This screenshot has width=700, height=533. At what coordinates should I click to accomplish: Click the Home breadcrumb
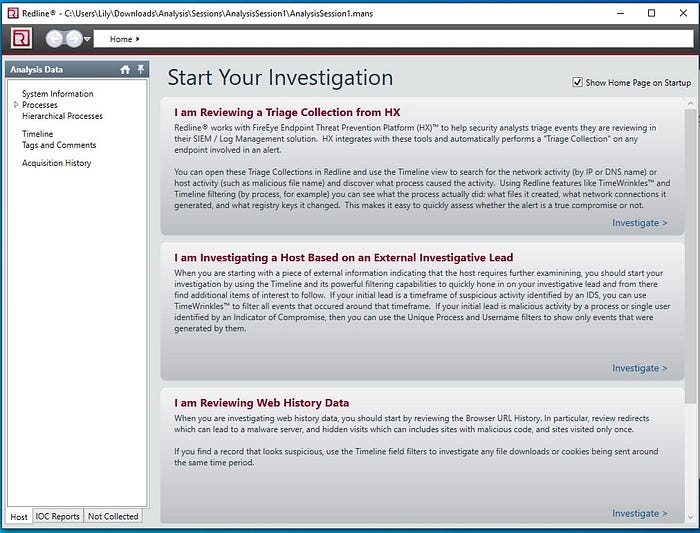pyautogui.click(x=121, y=39)
